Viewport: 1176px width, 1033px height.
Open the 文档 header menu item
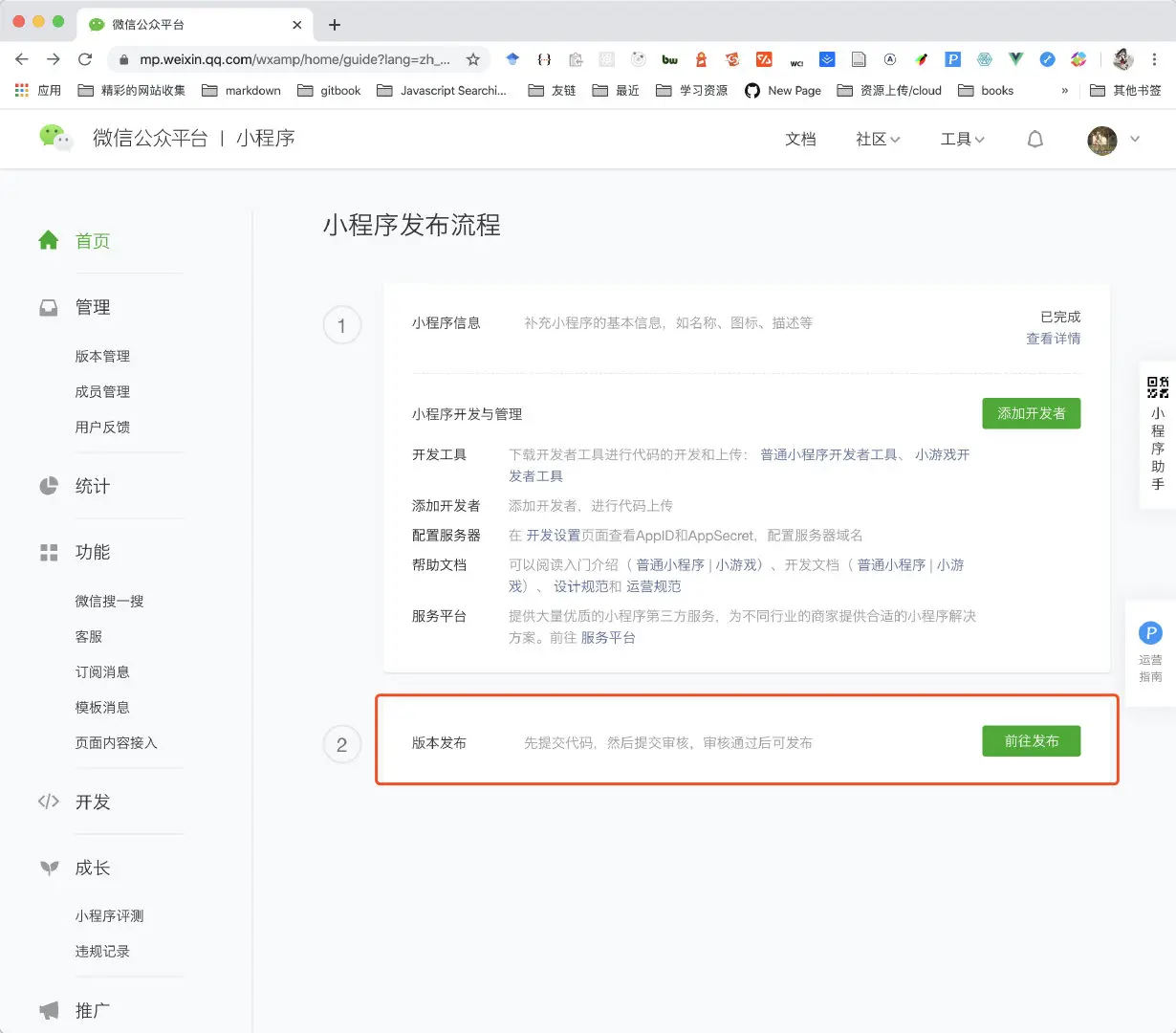(x=800, y=140)
